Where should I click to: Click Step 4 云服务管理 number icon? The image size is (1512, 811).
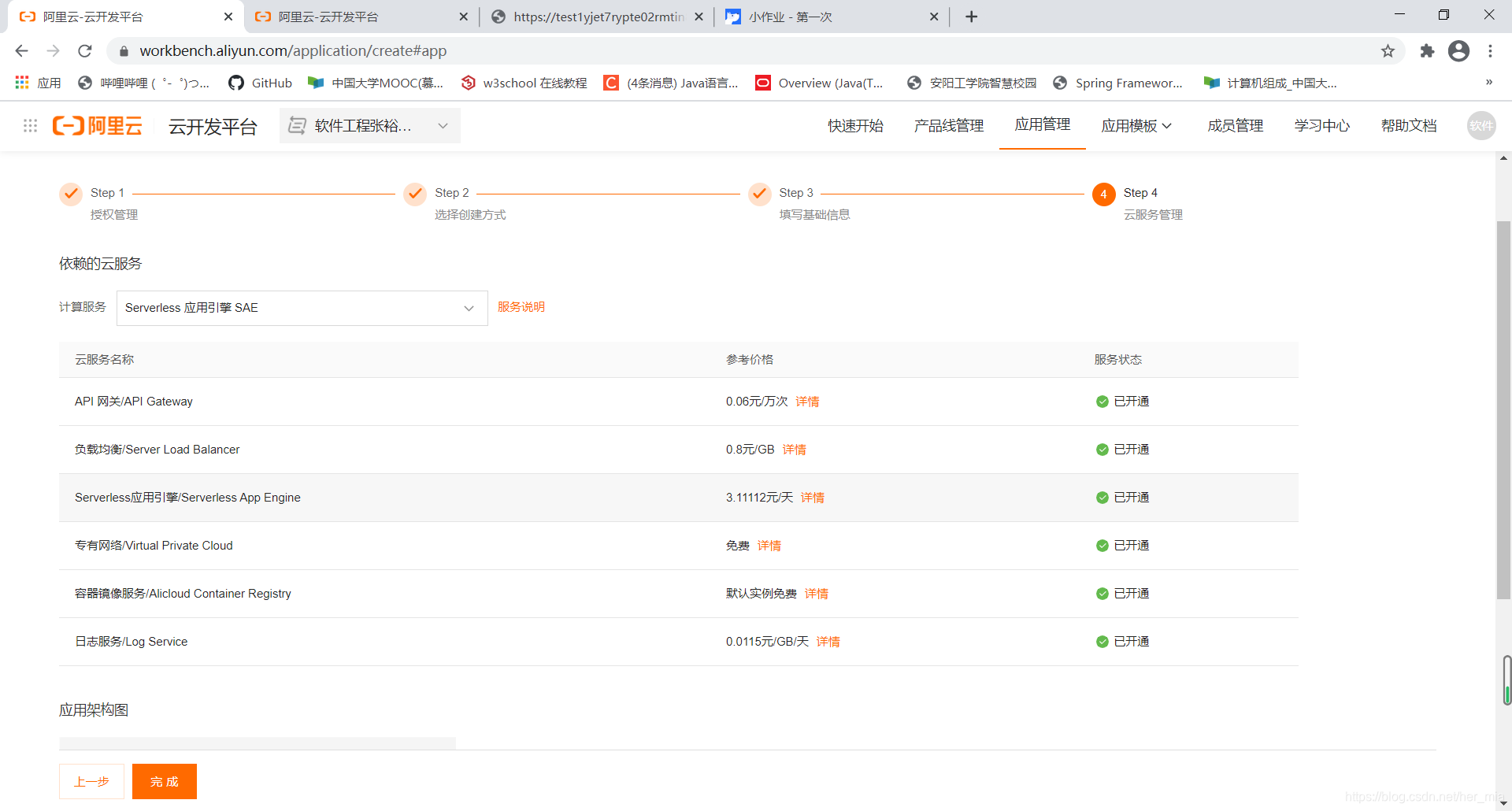(1103, 194)
